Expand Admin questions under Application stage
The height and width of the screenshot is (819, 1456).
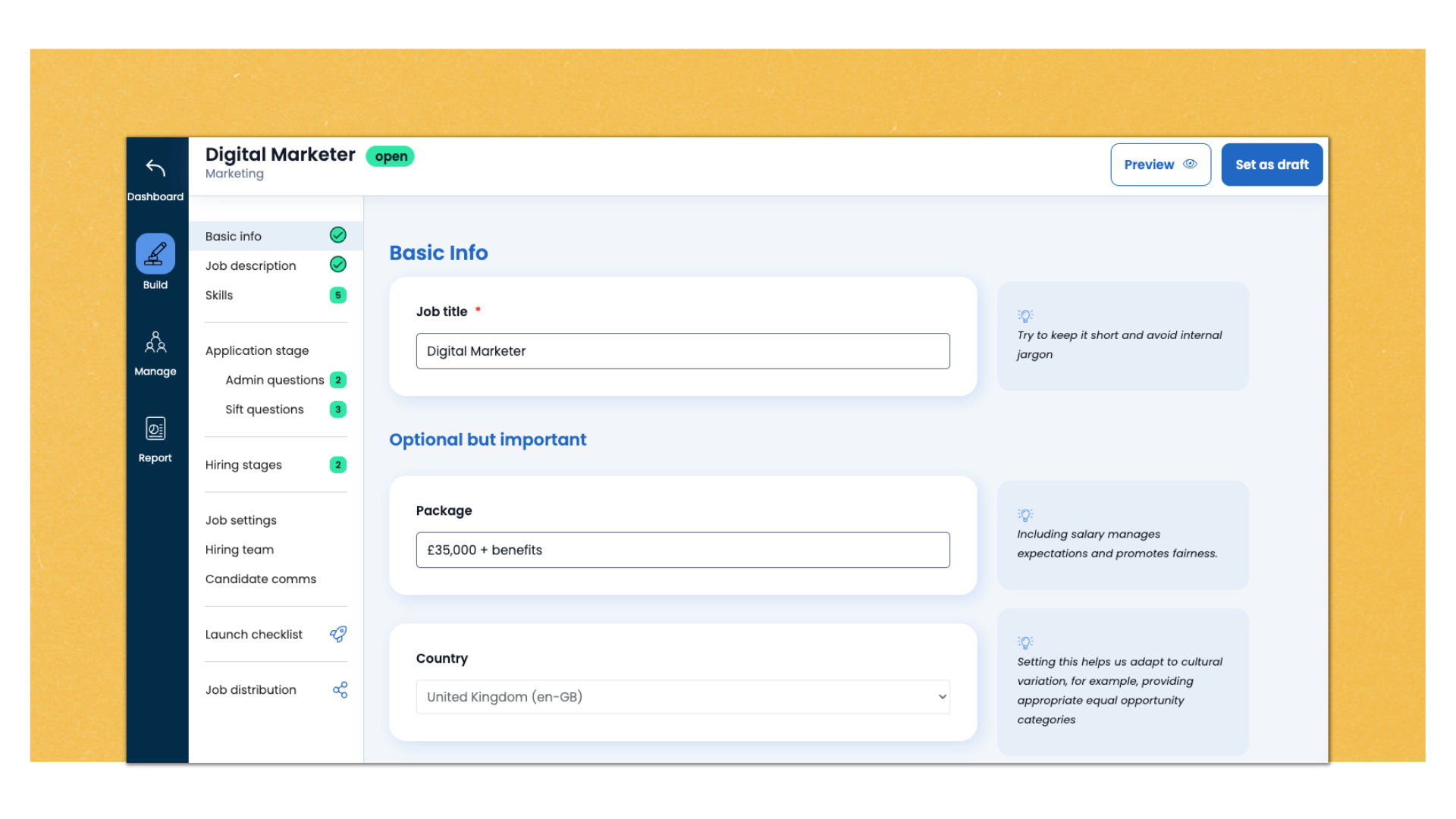(x=274, y=380)
